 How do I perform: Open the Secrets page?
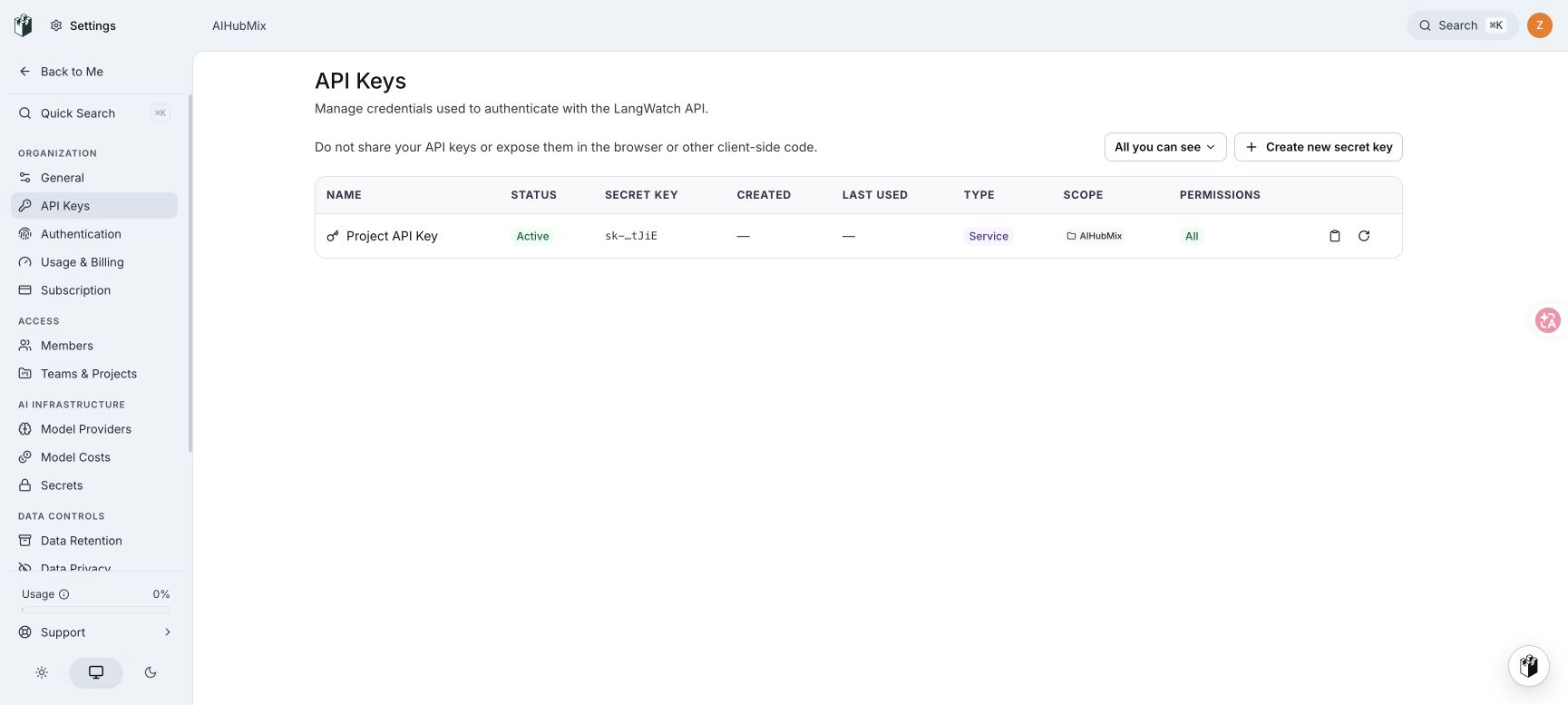[94, 485]
